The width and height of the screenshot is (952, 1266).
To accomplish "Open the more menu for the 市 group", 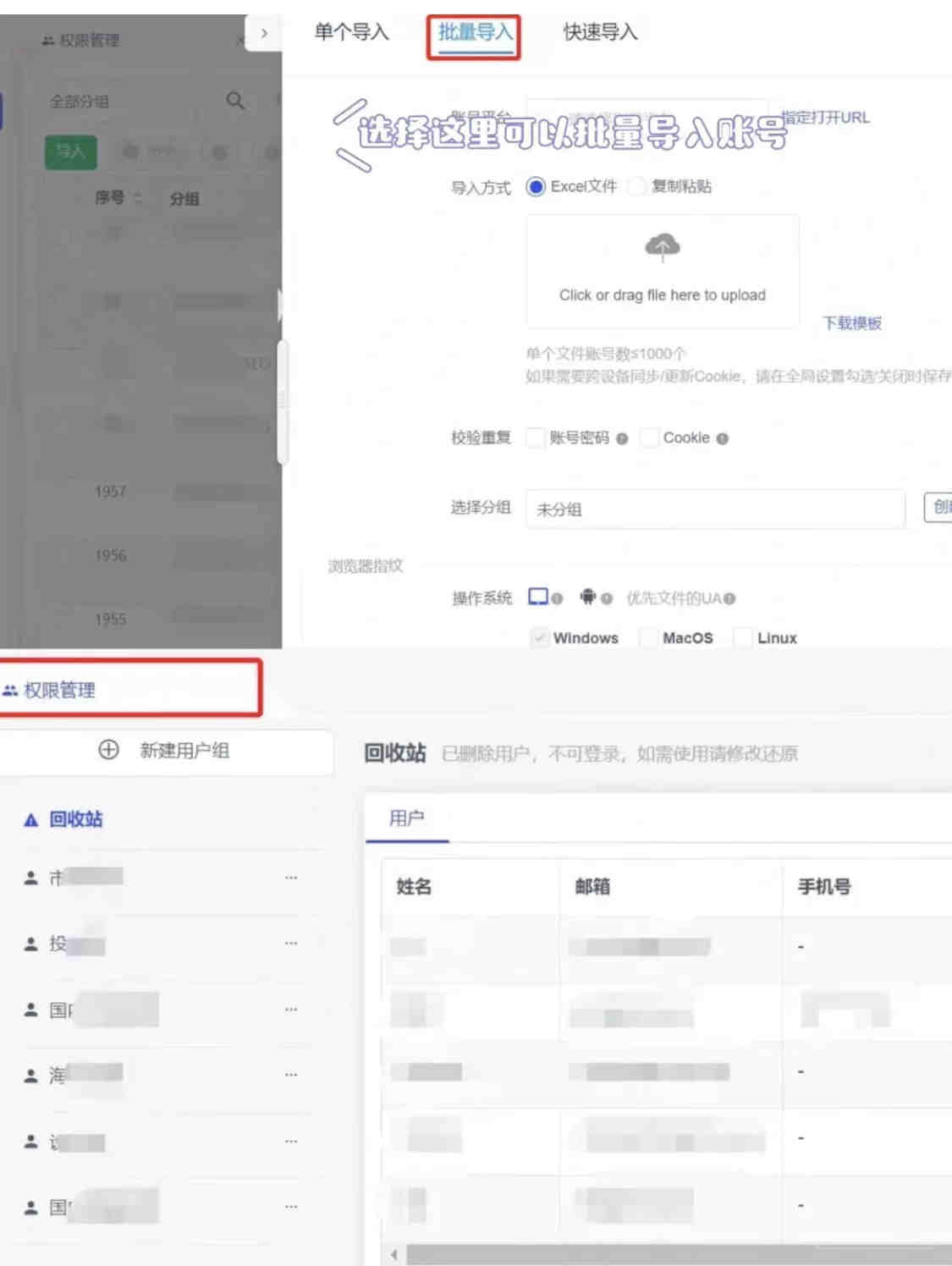I will [x=291, y=878].
